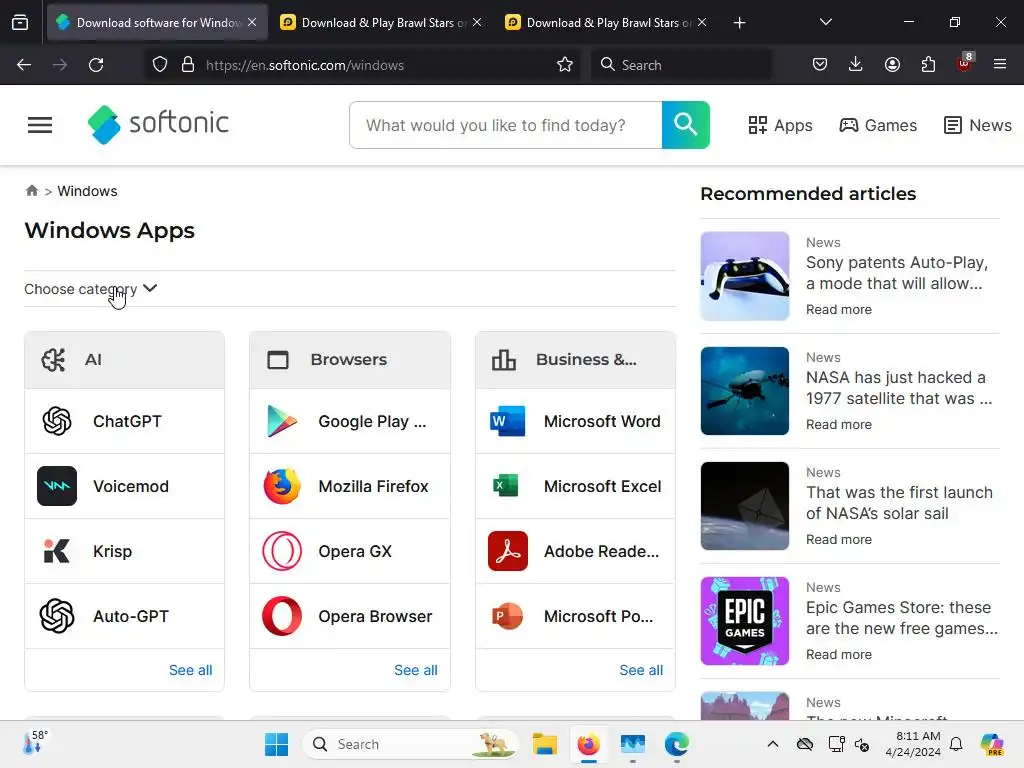Image resolution: width=1024 pixels, height=768 pixels.
Task: Click the taskbar Search box
Action: 410,744
